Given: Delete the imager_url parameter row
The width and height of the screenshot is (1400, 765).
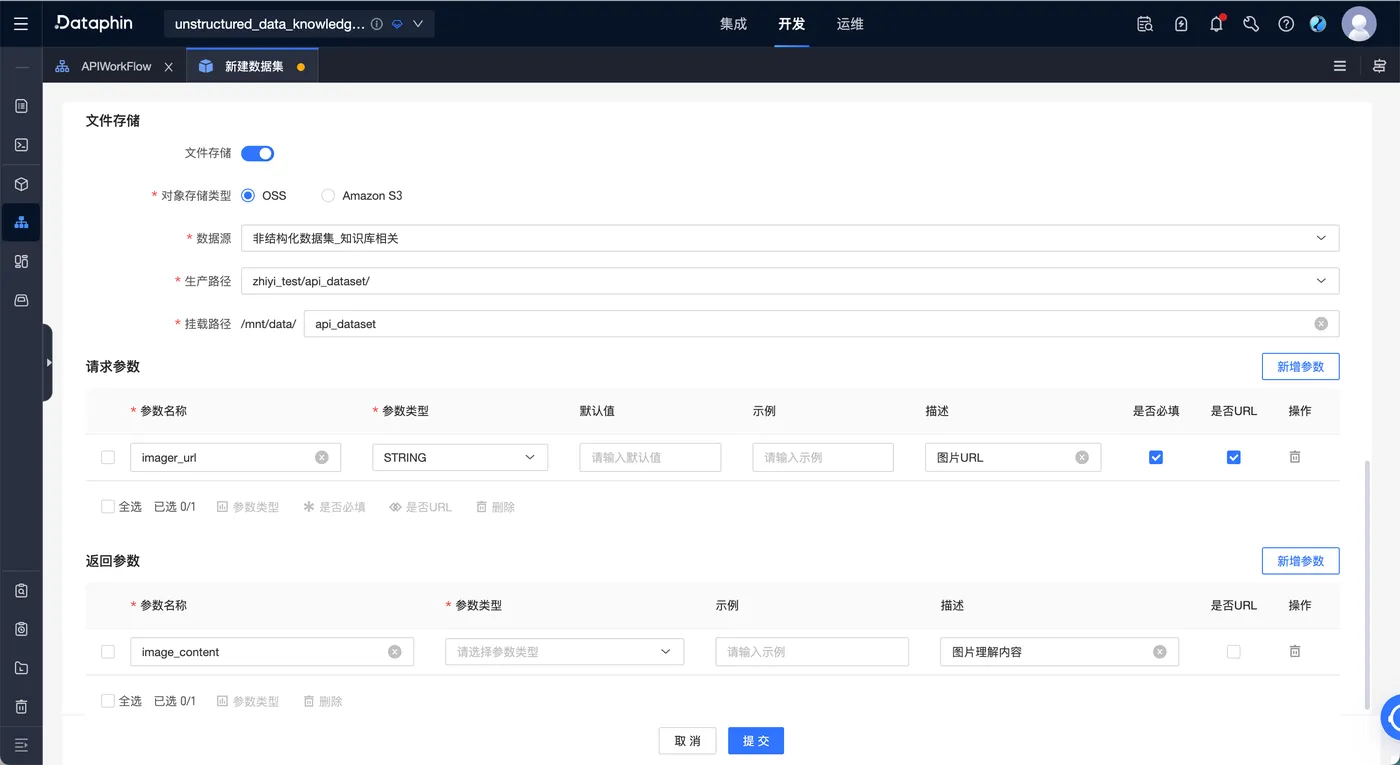Looking at the screenshot, I should 1295,457.
